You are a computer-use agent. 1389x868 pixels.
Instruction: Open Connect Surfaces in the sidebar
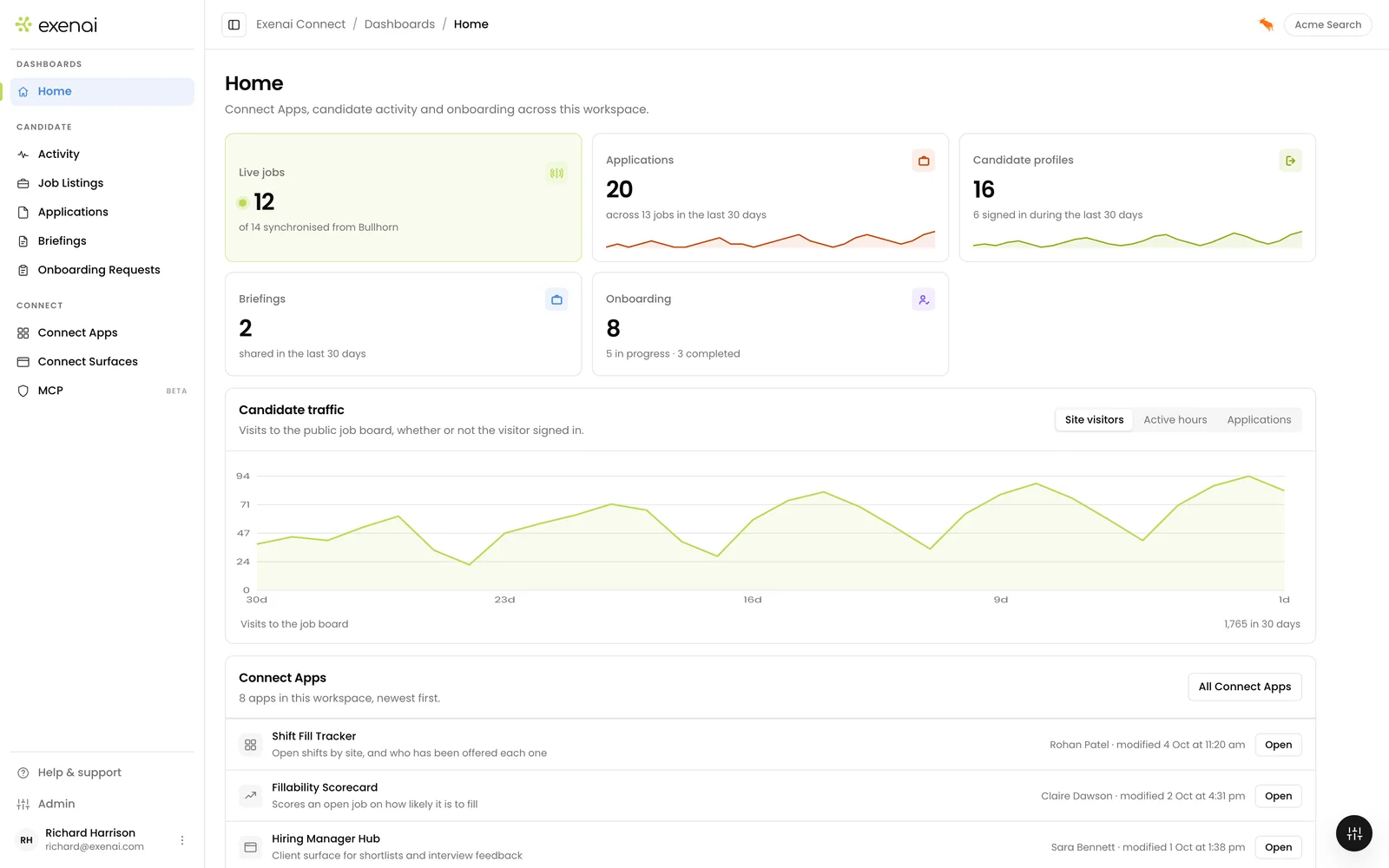pos(102,362)
